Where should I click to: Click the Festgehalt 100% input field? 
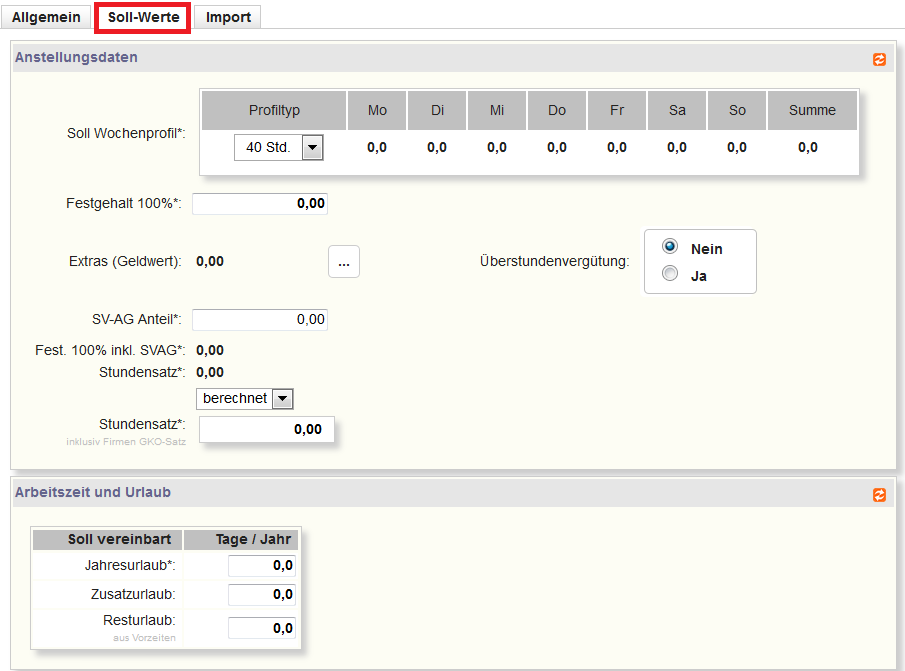click(260, 203)
